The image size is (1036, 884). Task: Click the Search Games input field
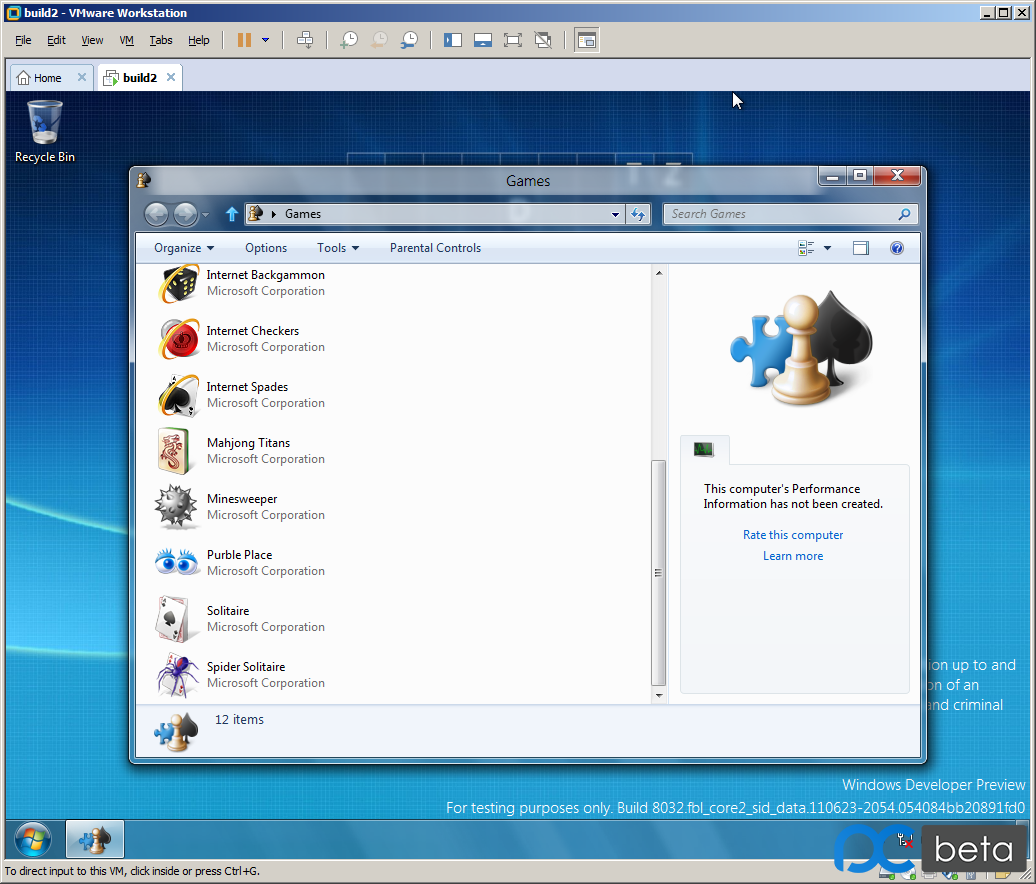(780, 214)
